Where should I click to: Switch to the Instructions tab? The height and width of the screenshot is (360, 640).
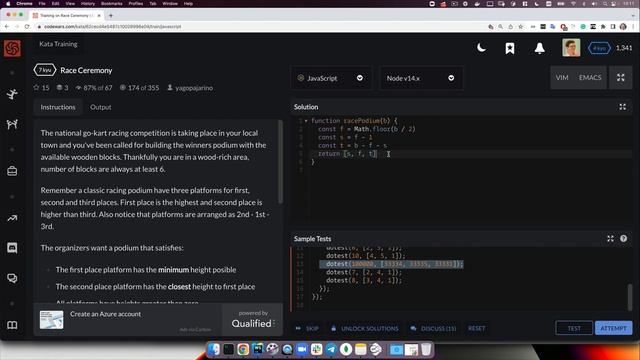pyautogui.click(x=58, y=107)
